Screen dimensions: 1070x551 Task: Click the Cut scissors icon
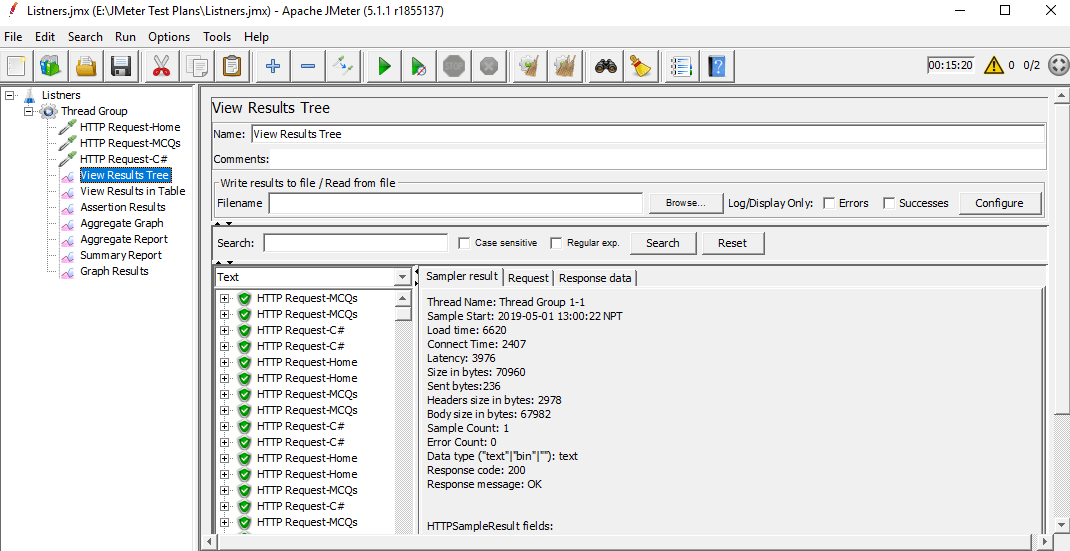tap(161, 66)
